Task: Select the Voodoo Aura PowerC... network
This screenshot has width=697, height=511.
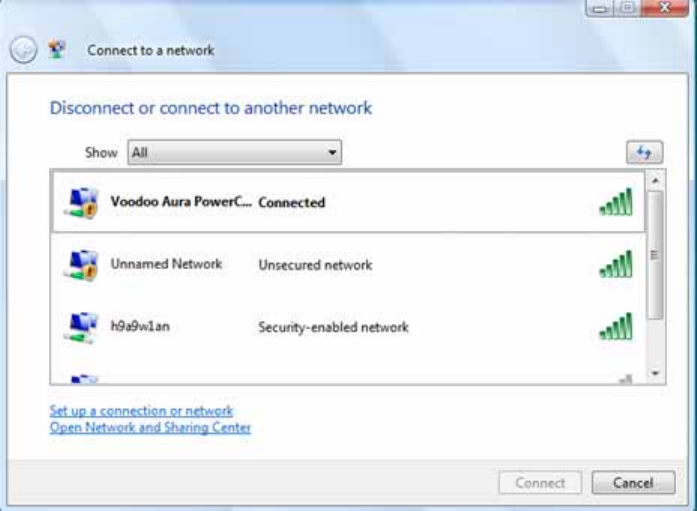Action: click(x=180, y=202)
